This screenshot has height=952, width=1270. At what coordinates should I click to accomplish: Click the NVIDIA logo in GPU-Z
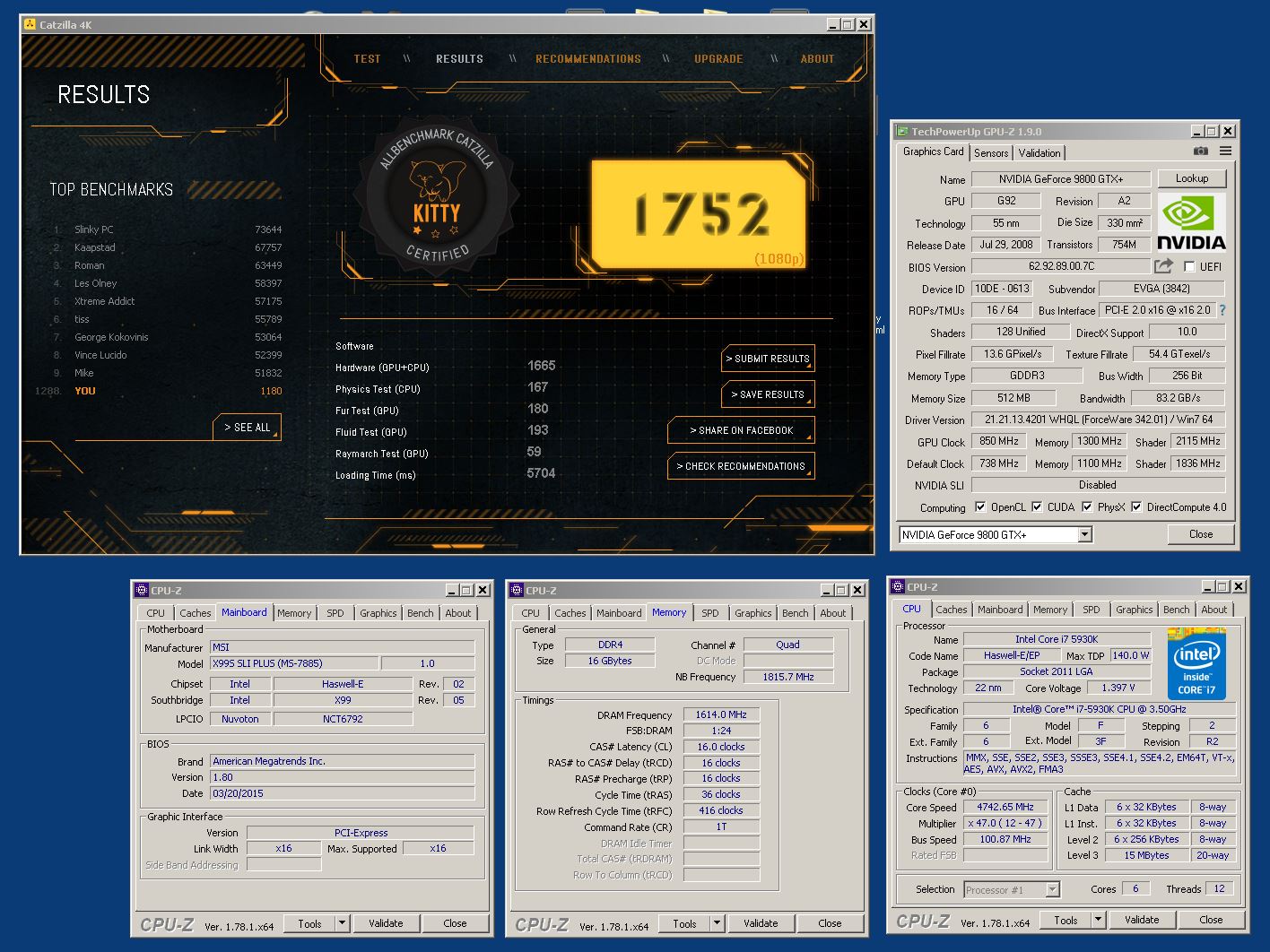[1191, 221]
